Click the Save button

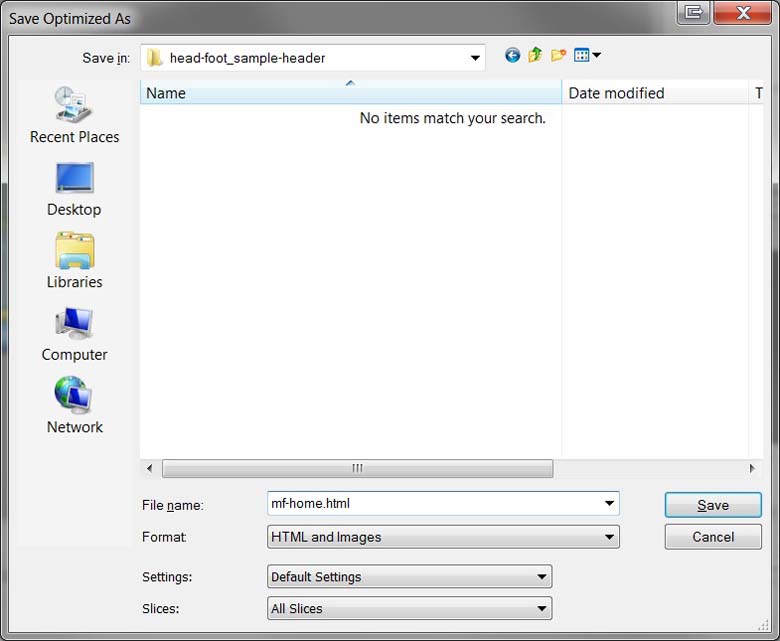[713, 505]
